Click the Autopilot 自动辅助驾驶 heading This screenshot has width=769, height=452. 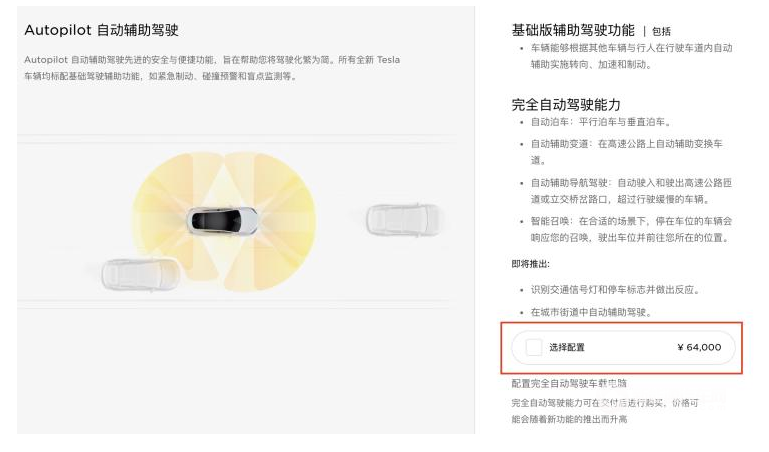coord(102,30)
